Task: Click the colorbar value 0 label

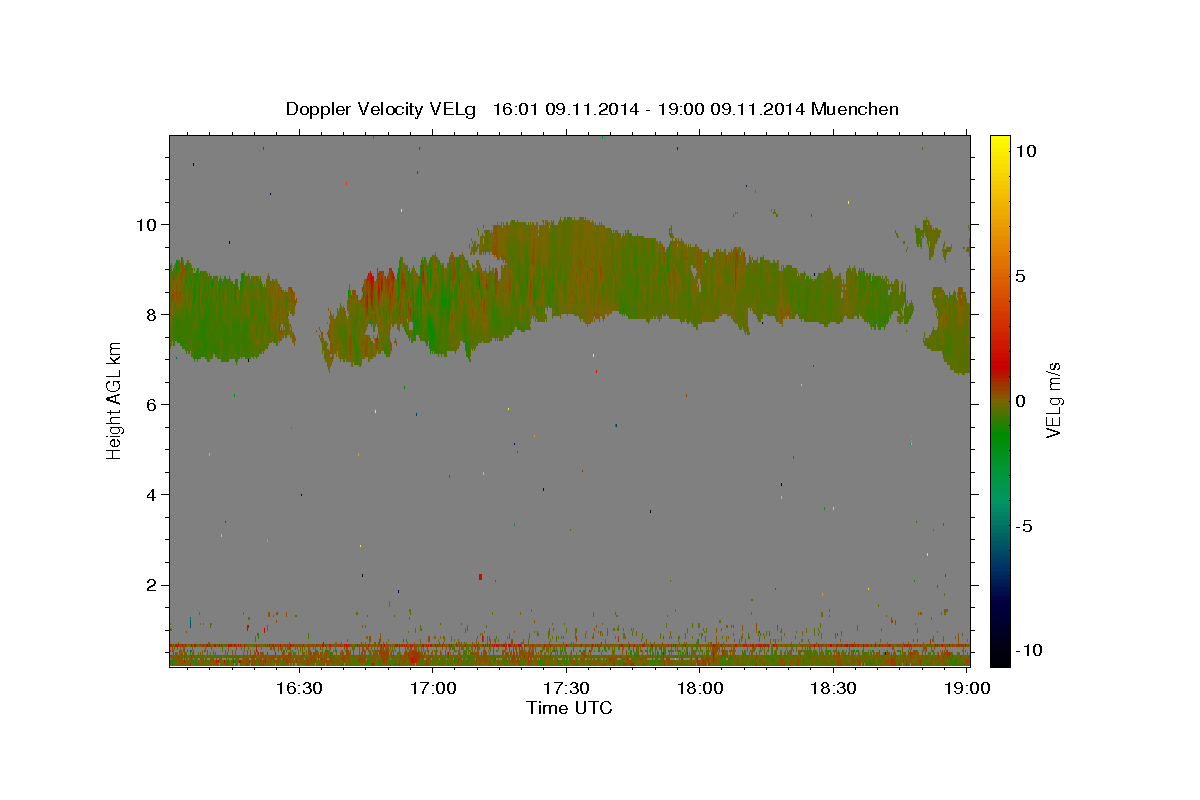Action: tap(1021, 401)
